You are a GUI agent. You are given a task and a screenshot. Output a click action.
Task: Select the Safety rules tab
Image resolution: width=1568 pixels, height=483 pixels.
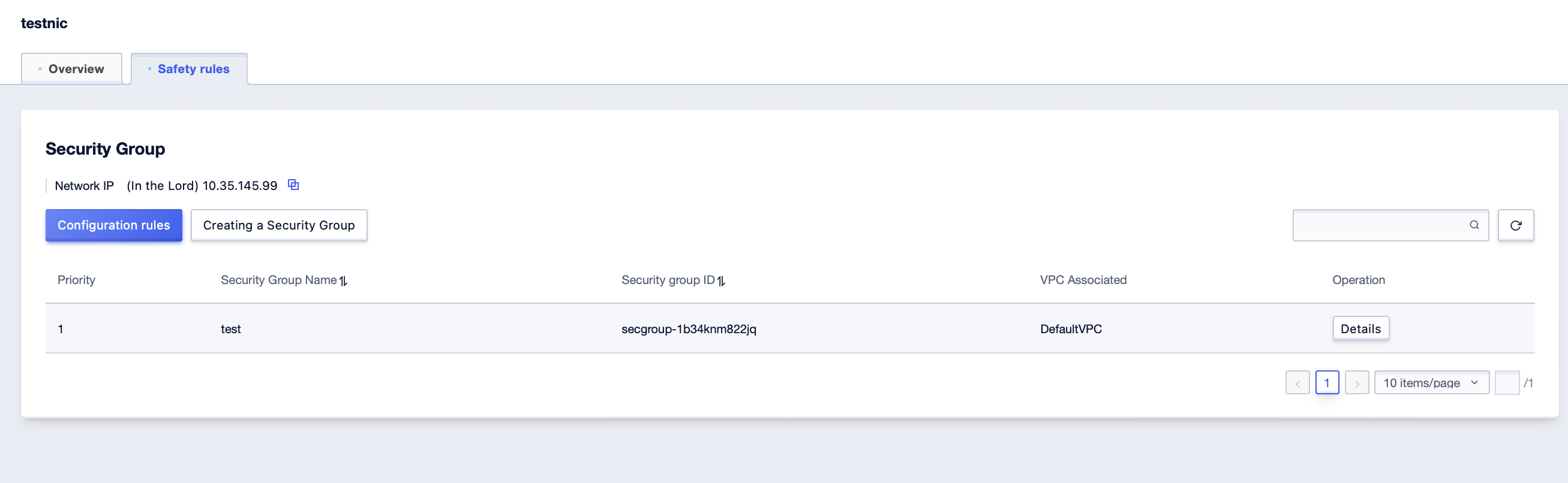[190, 69]
